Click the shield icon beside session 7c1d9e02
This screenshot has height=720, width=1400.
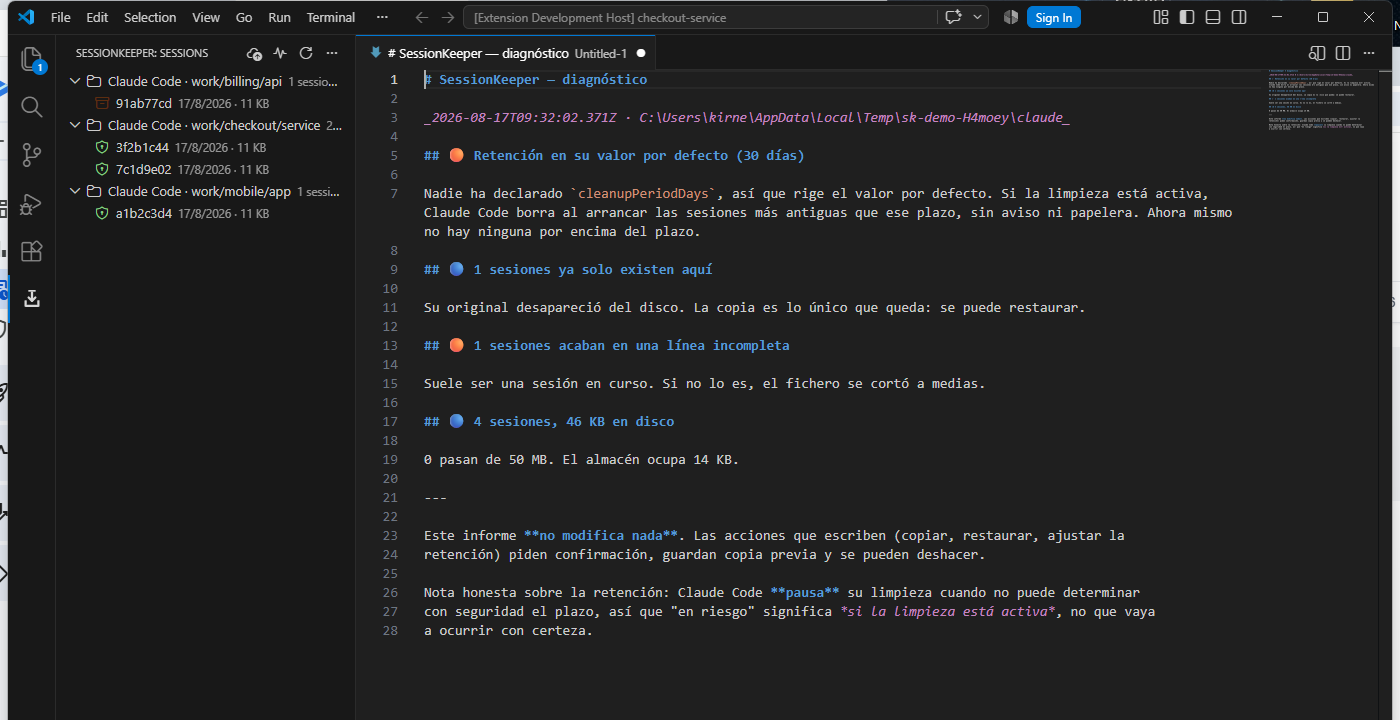(x=101, y=169)
